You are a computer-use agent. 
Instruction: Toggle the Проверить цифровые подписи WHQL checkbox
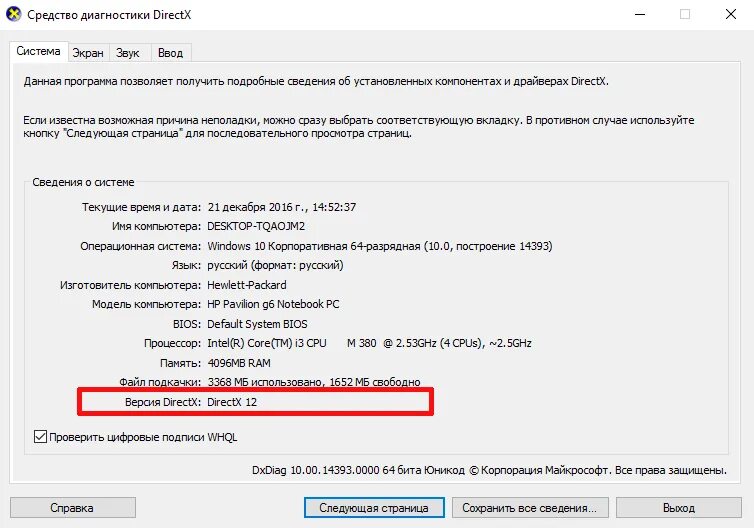coord(40,437)
